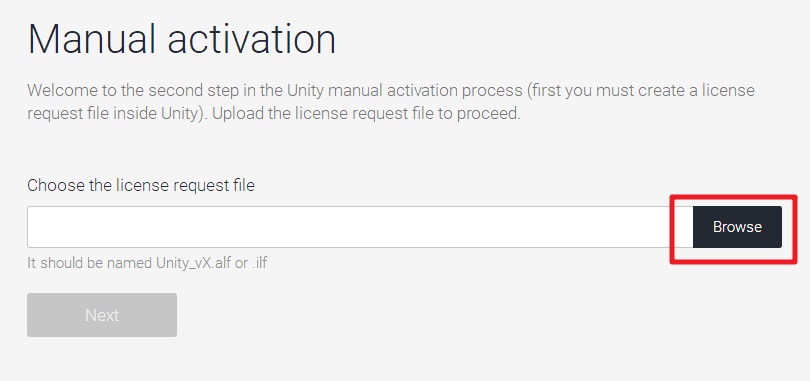Click the 'Upload the license request file to proceed' sentence
Screen dimensions: 810x381
point(366,114)
